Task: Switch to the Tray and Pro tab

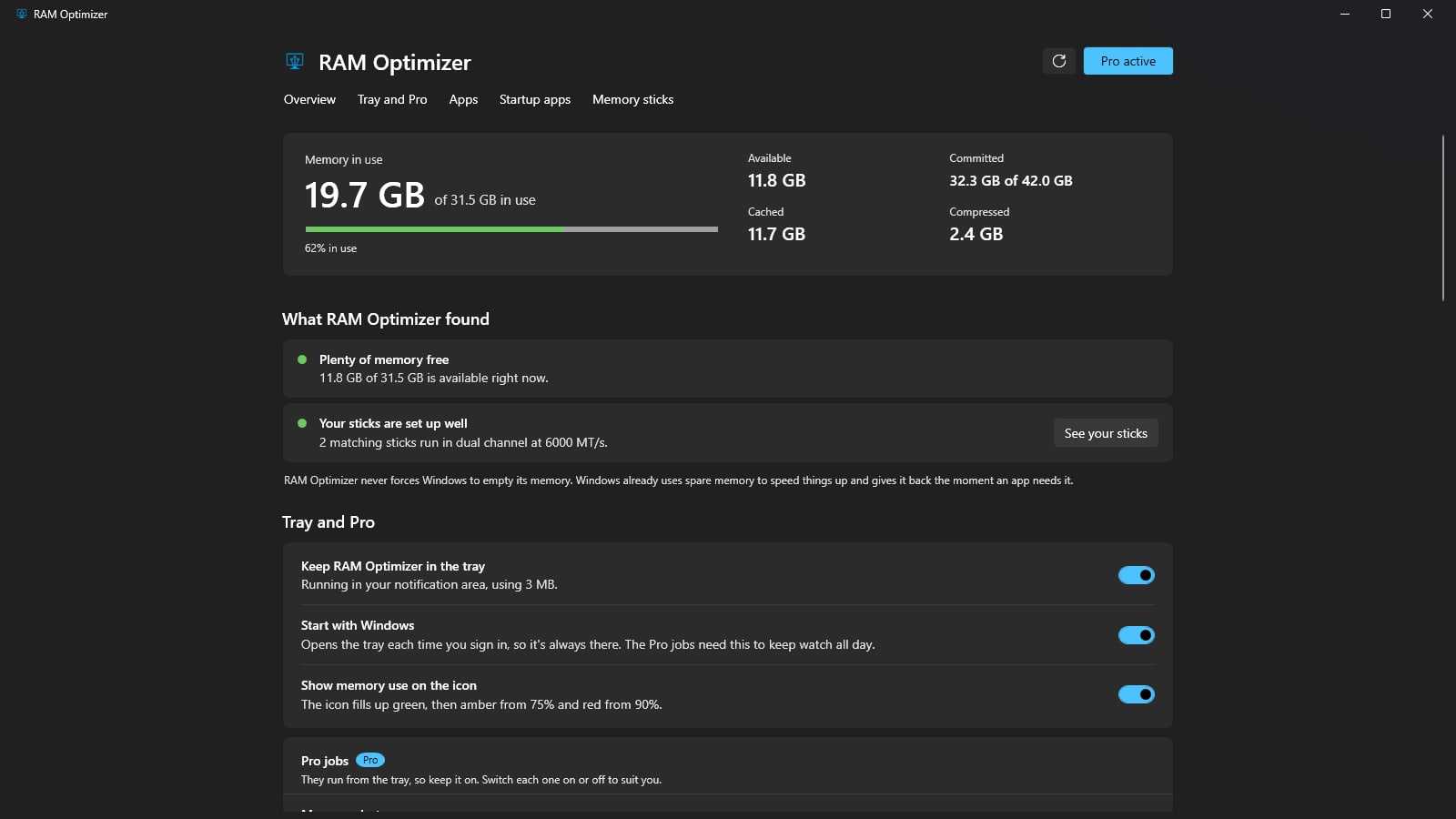Action: tap(392, 99)
